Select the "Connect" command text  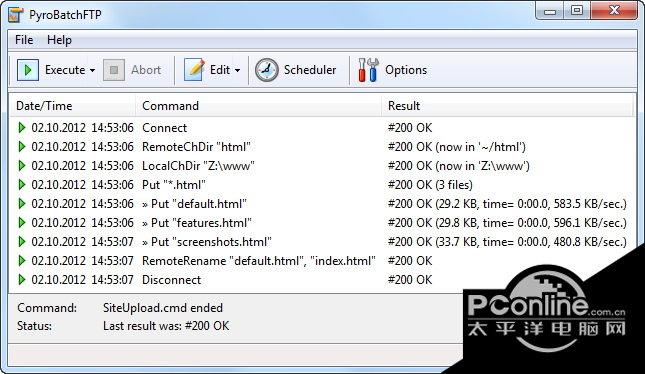165,128
